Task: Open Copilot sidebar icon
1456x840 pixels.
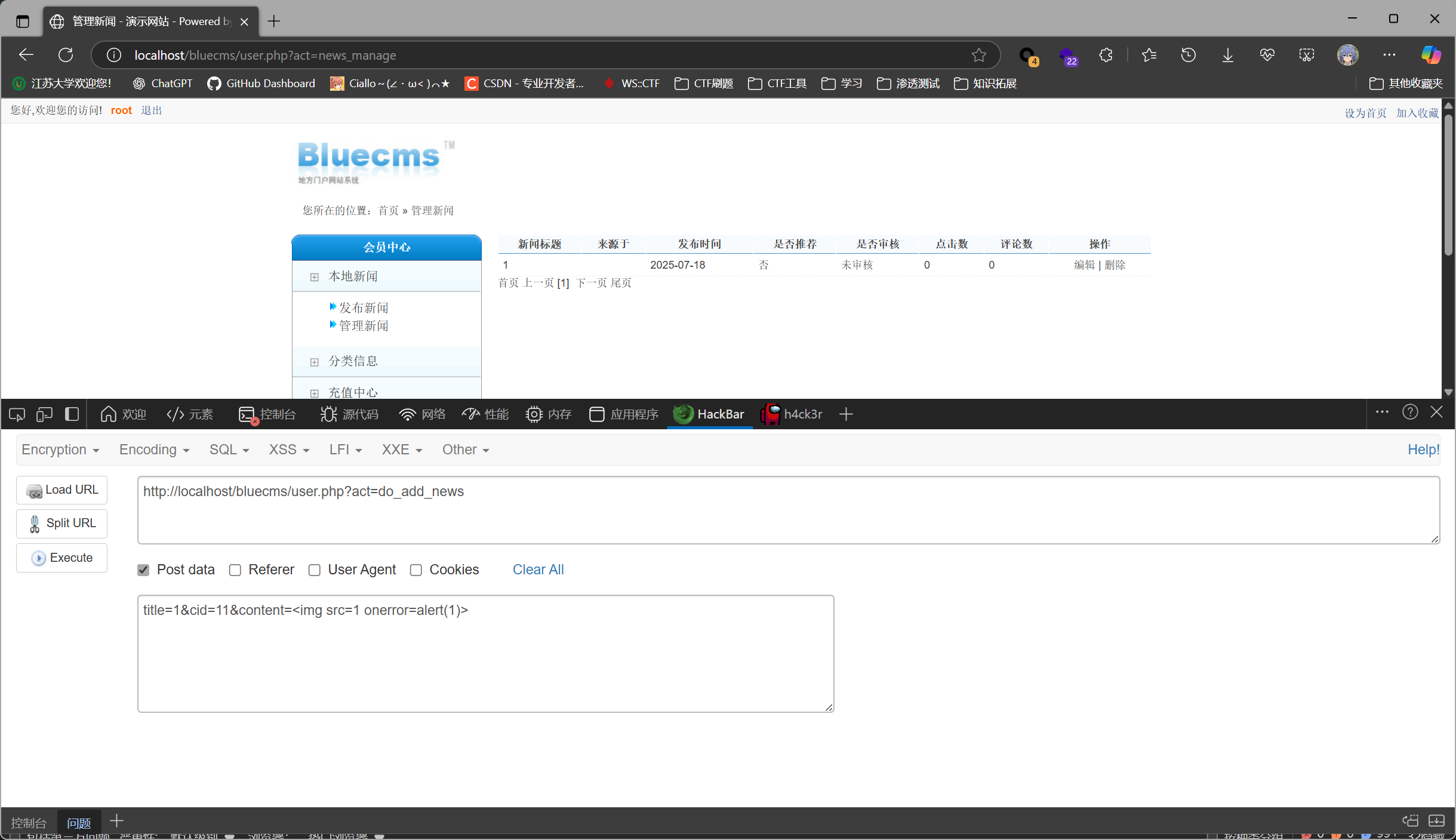Action: point(1430,55)
